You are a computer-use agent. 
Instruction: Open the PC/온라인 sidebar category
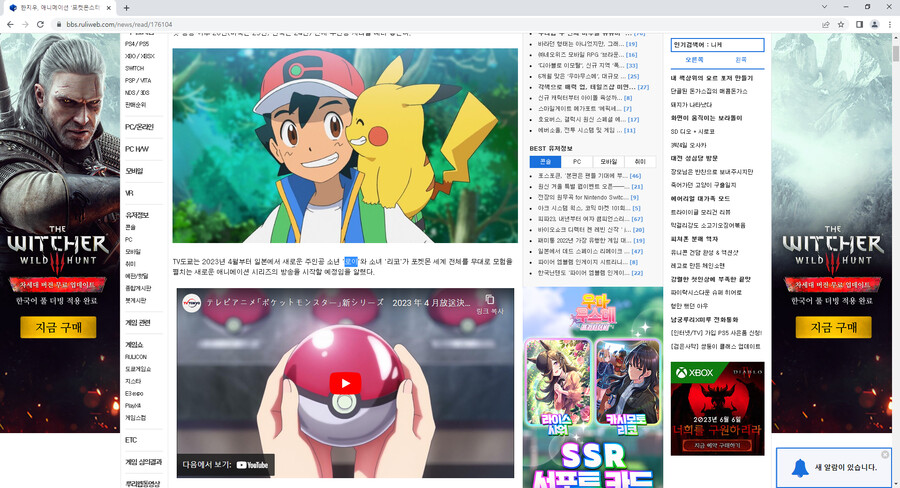click(139, 127)
